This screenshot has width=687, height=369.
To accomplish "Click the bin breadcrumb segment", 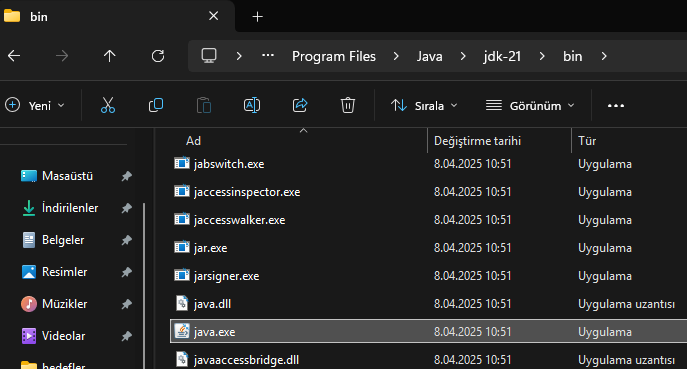I will pos(573,56).
